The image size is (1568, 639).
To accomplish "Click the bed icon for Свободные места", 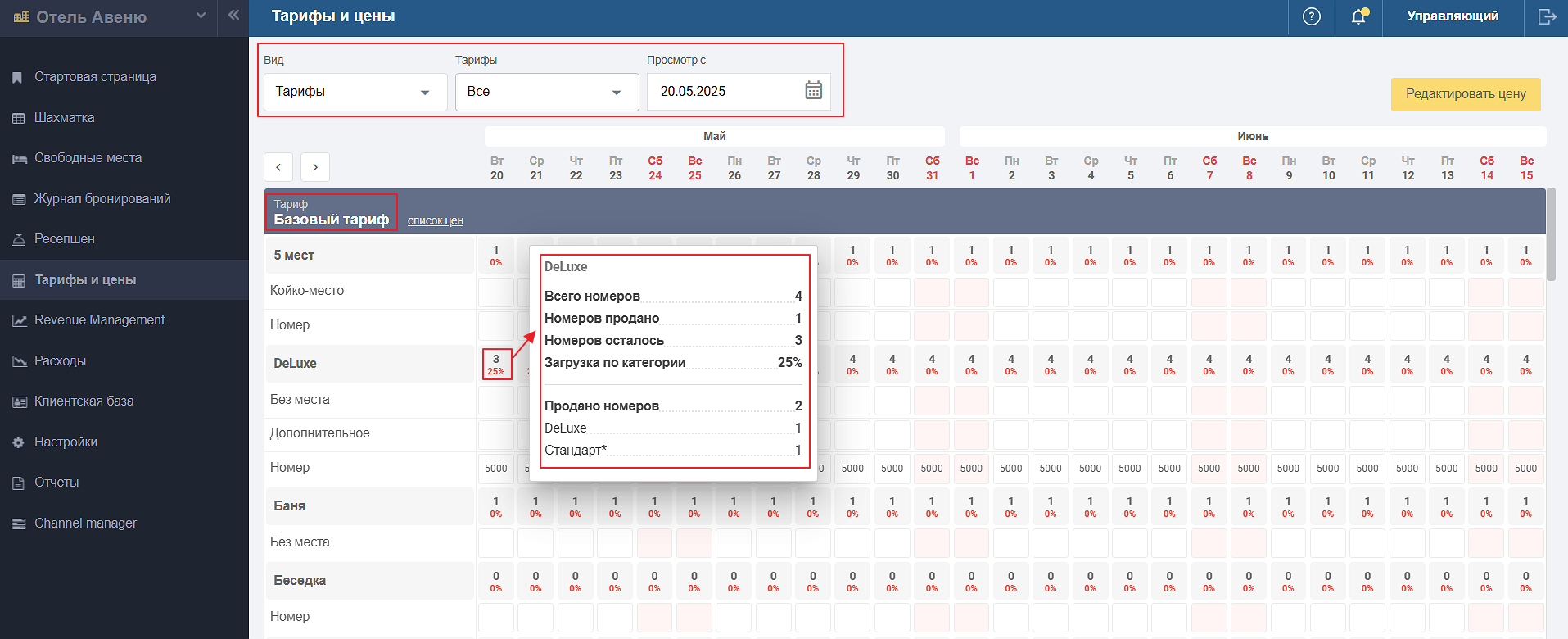I will coord(19,159).
